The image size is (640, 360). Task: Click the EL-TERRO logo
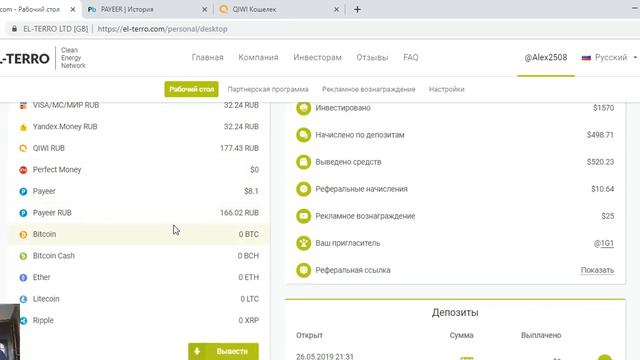point(43,58)
